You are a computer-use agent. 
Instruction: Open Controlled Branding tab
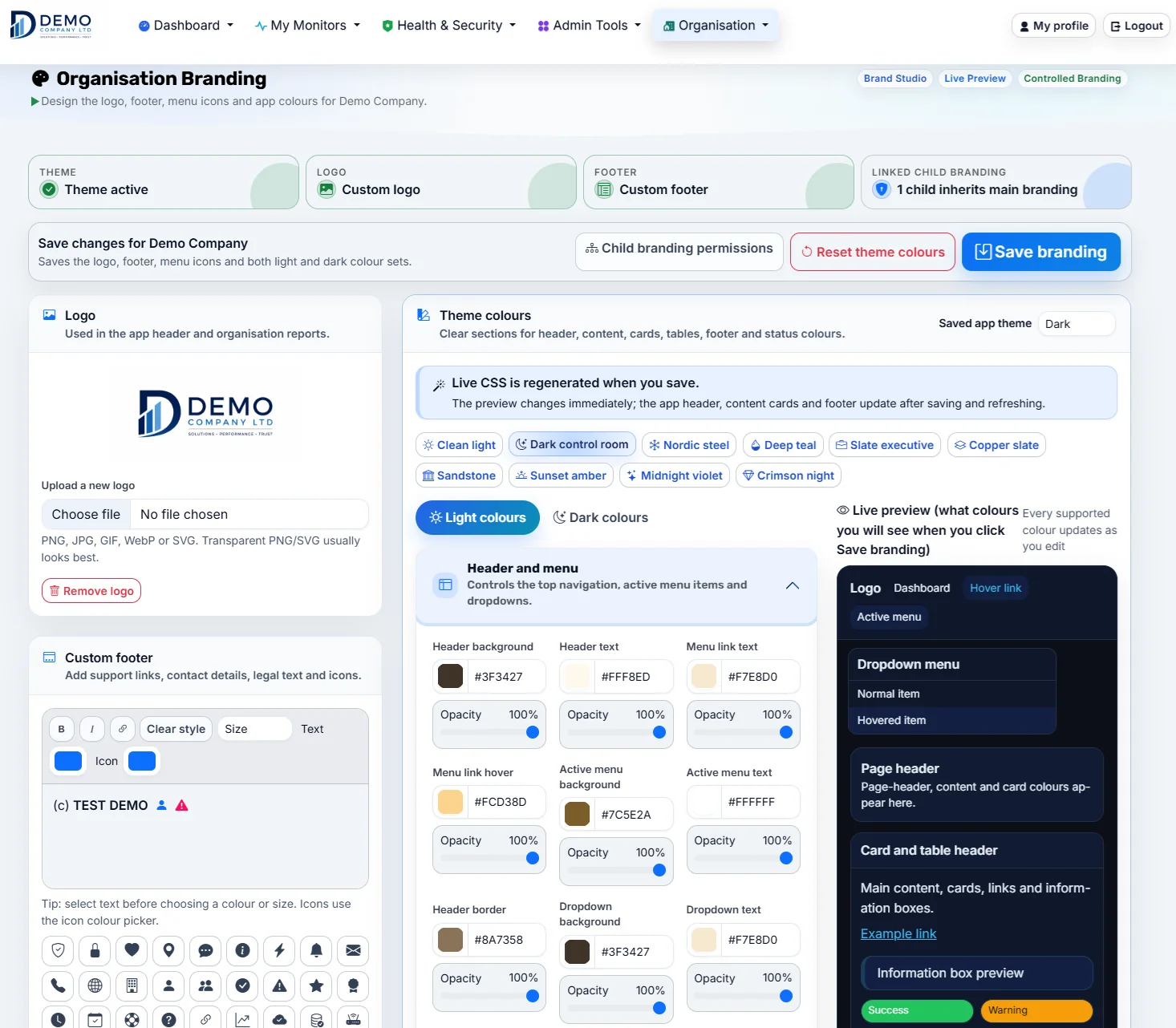(1073, 79)
